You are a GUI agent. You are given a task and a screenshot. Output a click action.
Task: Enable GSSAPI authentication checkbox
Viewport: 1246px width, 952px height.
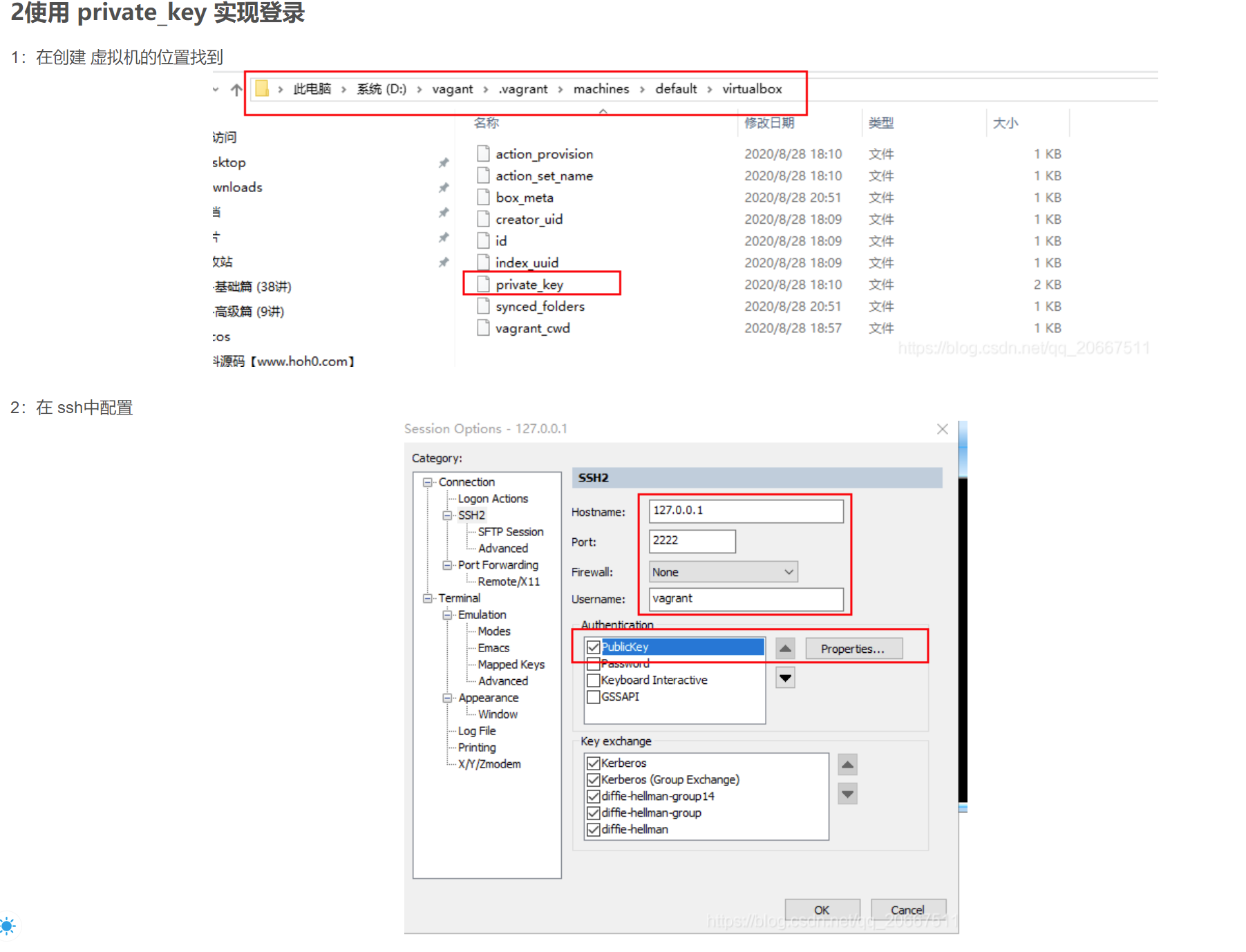click(593, 697)
